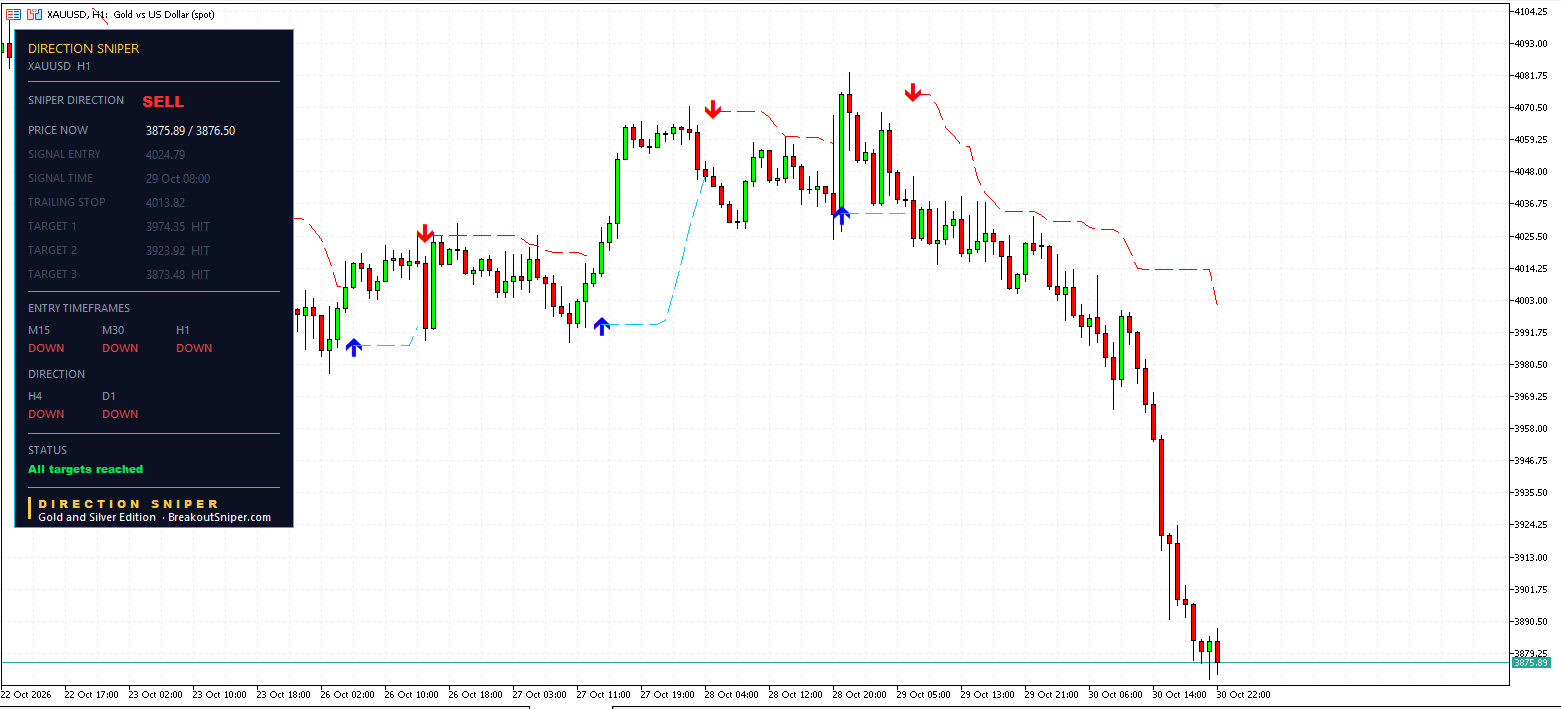The width and height of the screenshot is (1561, 709).
Task: Select blue buy arrow near 27 Oct 11:00
Action: coord(601,326)
